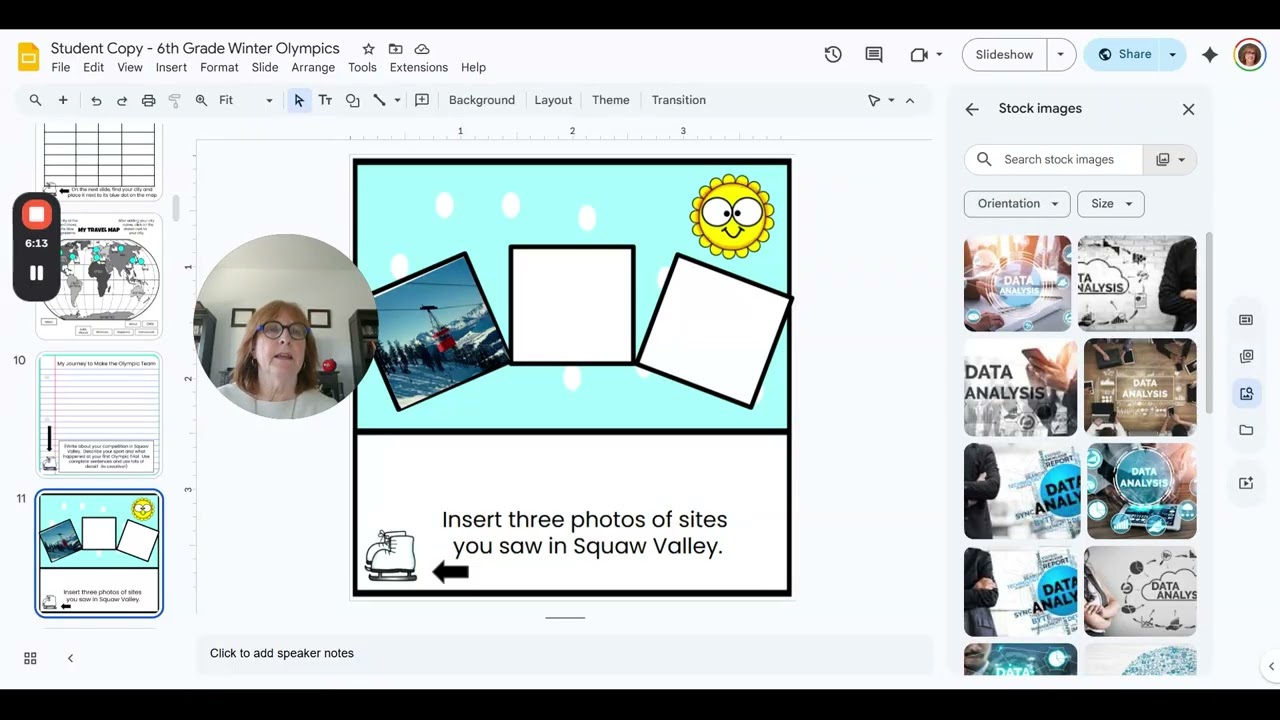The height and width of the screenshot is (720, 1280).
Task: Select the center empty photo frame
Action: pyautogui.click(x=572, y=305)
